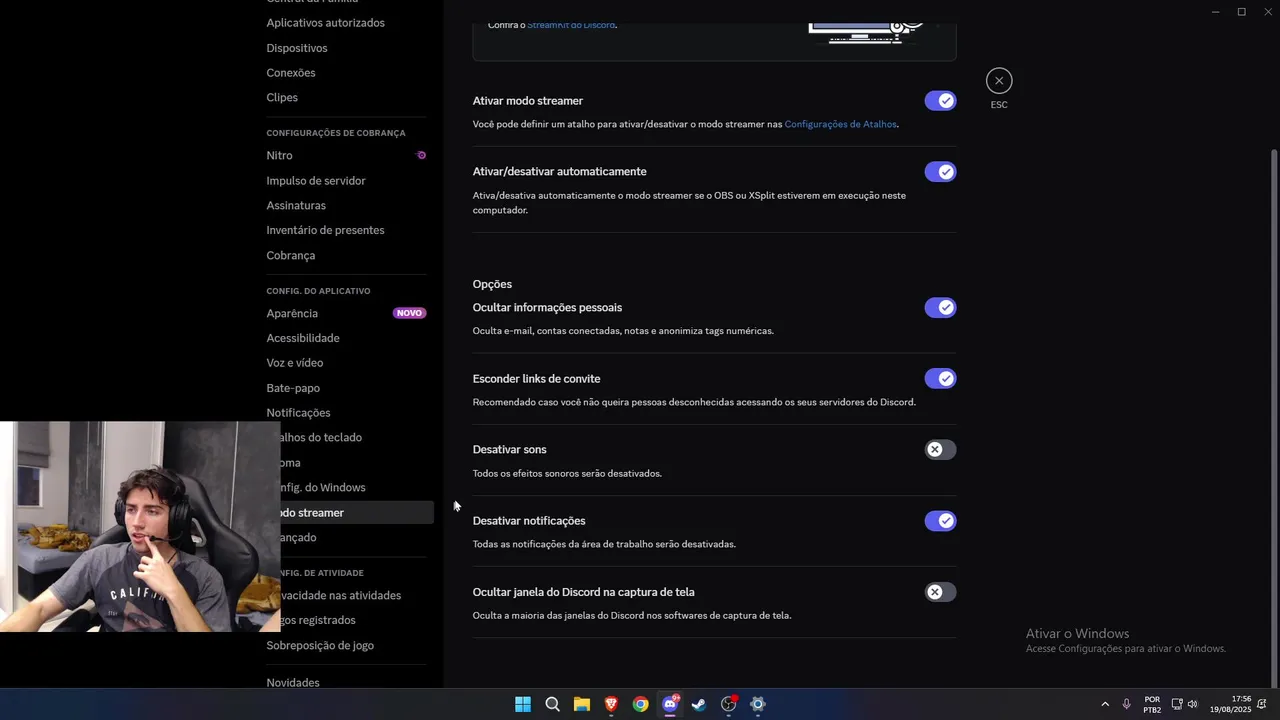Open Nitro settings page
The width and height of the screenshot is (1280, 720).
279,156
